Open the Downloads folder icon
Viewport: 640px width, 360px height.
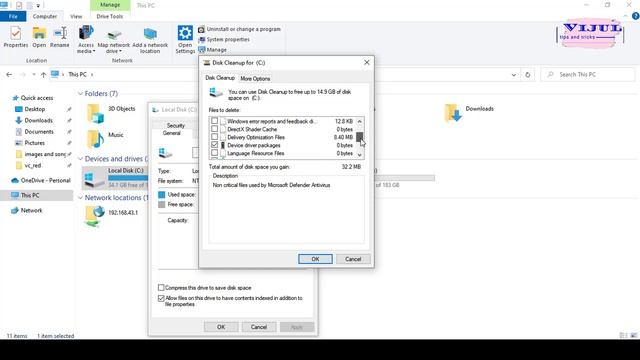(453, 113)
